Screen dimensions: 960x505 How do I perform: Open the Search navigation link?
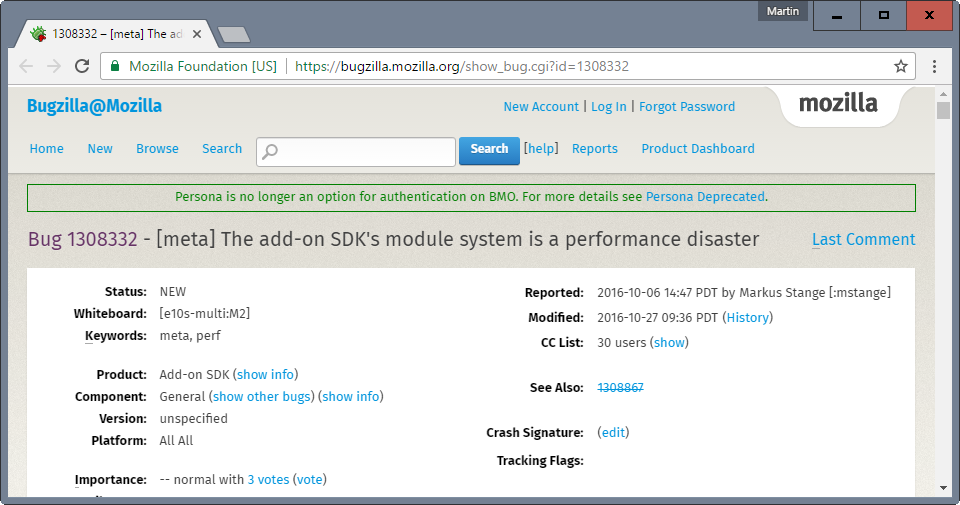point(222,149)
